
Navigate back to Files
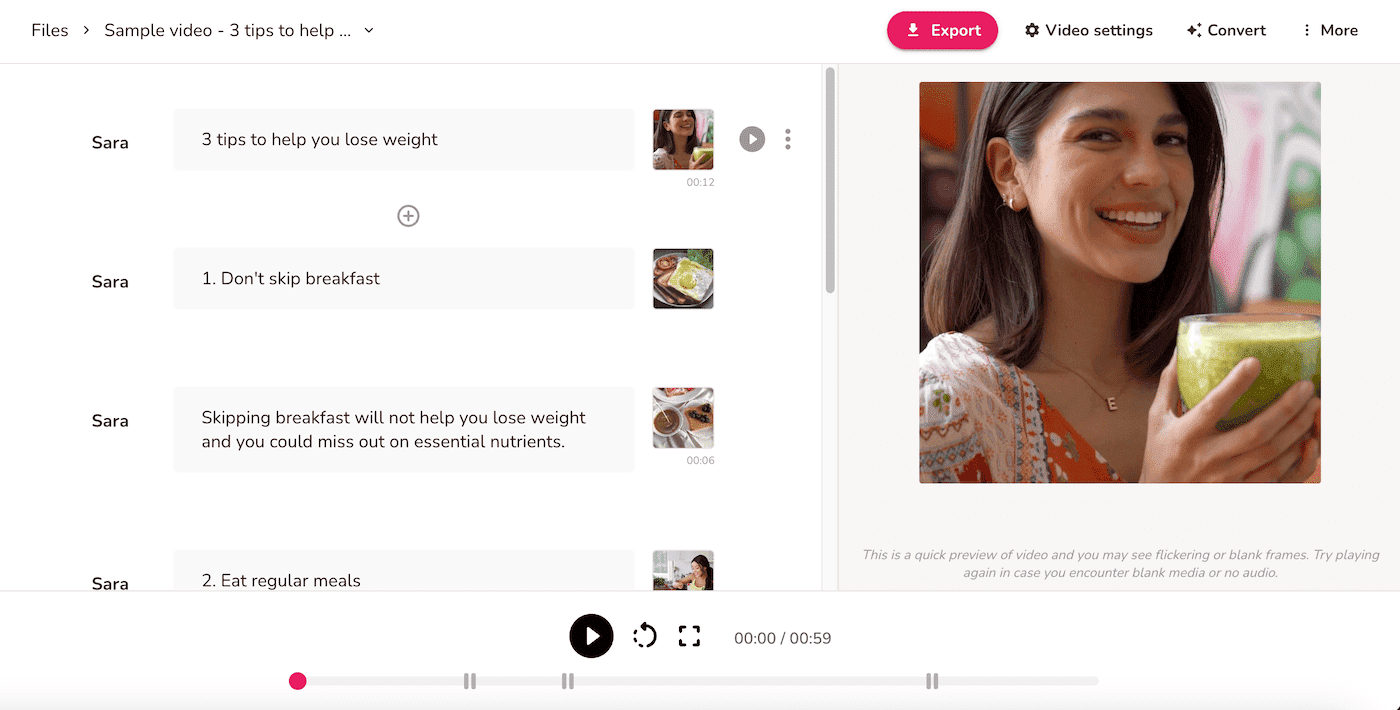[x=49, y=30]
